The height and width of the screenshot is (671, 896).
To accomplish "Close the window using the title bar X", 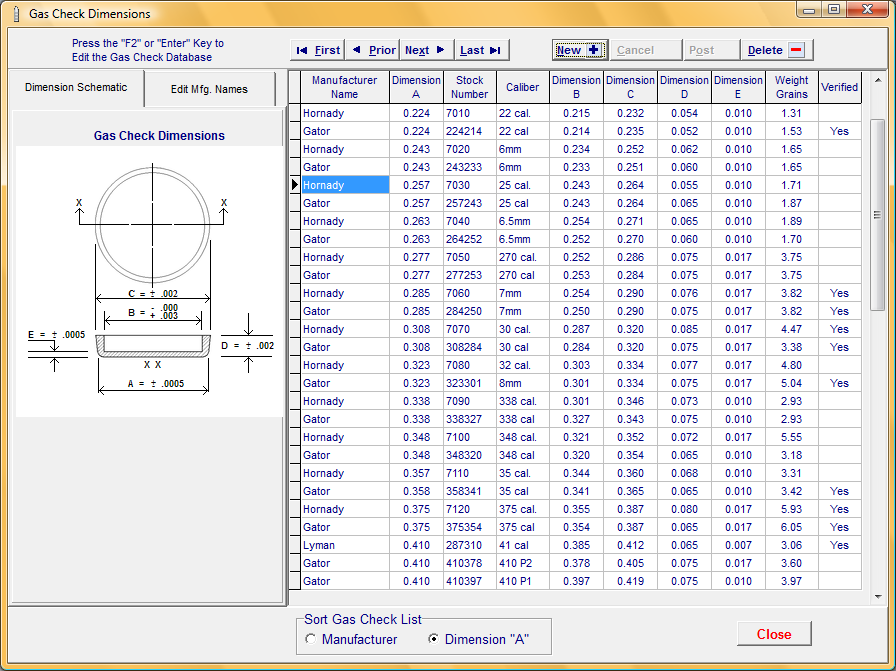I will (x=867, y=10).
